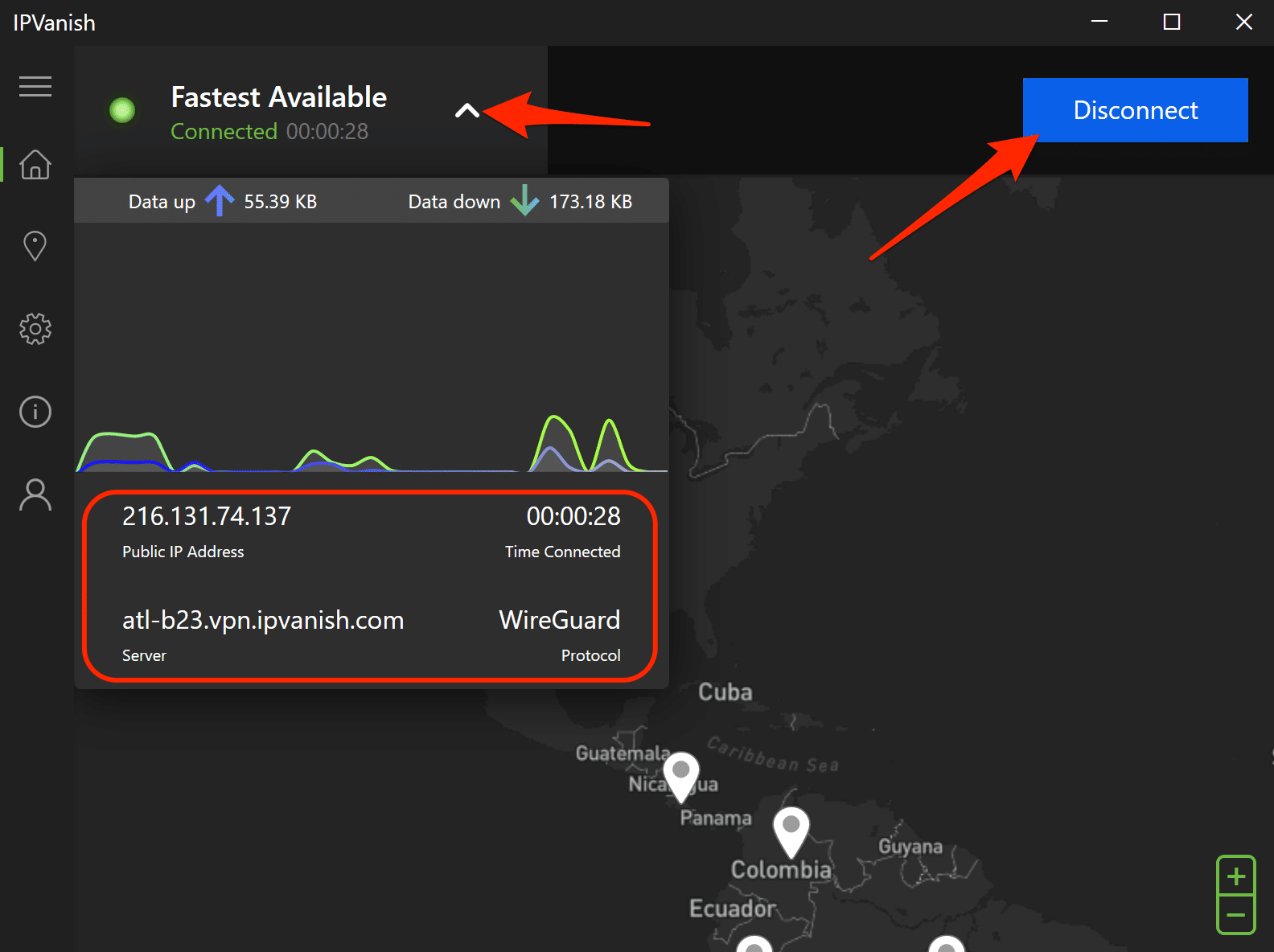Zoom out on the map

click(1236, 915)
